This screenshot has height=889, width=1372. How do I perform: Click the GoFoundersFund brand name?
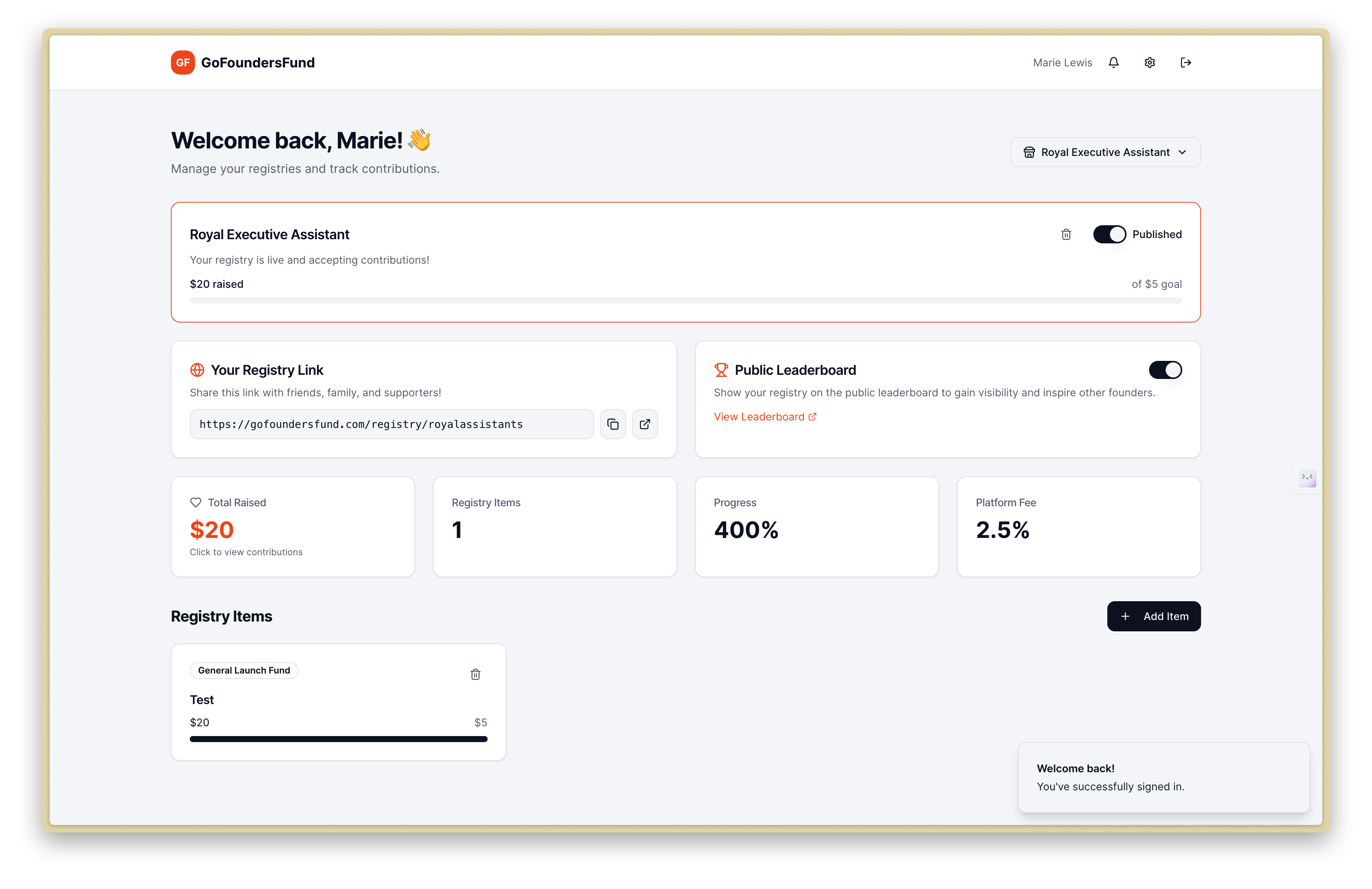tap(258, 62)
